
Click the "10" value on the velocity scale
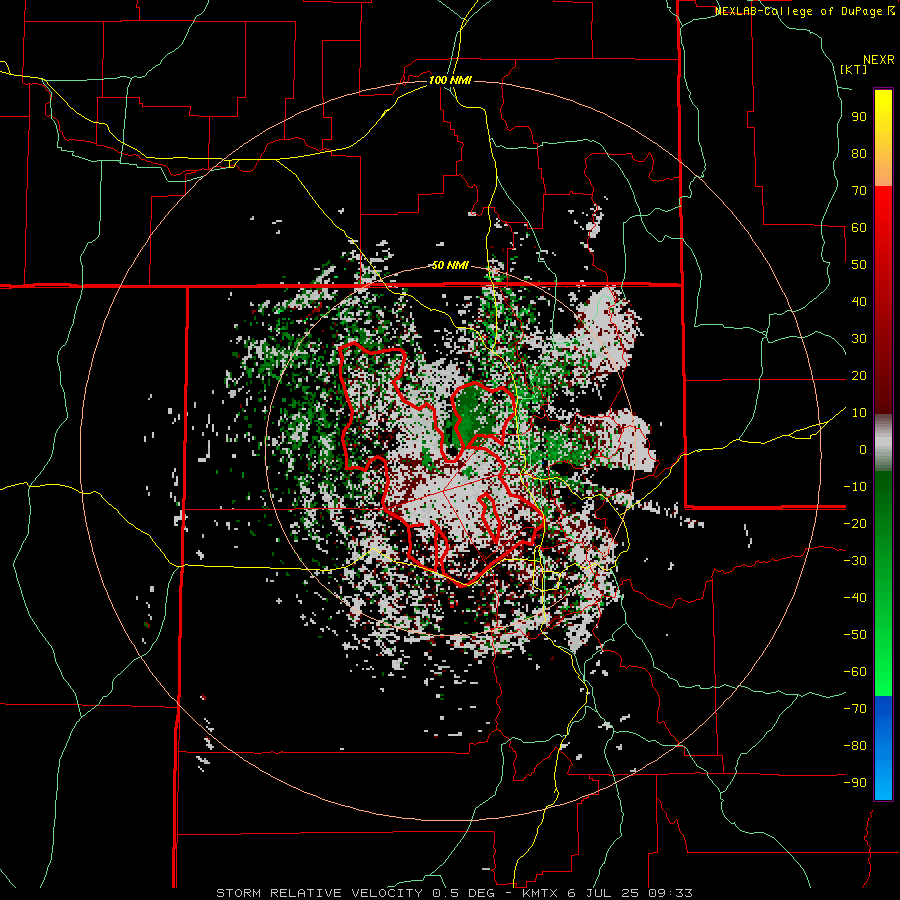(859, 413)
